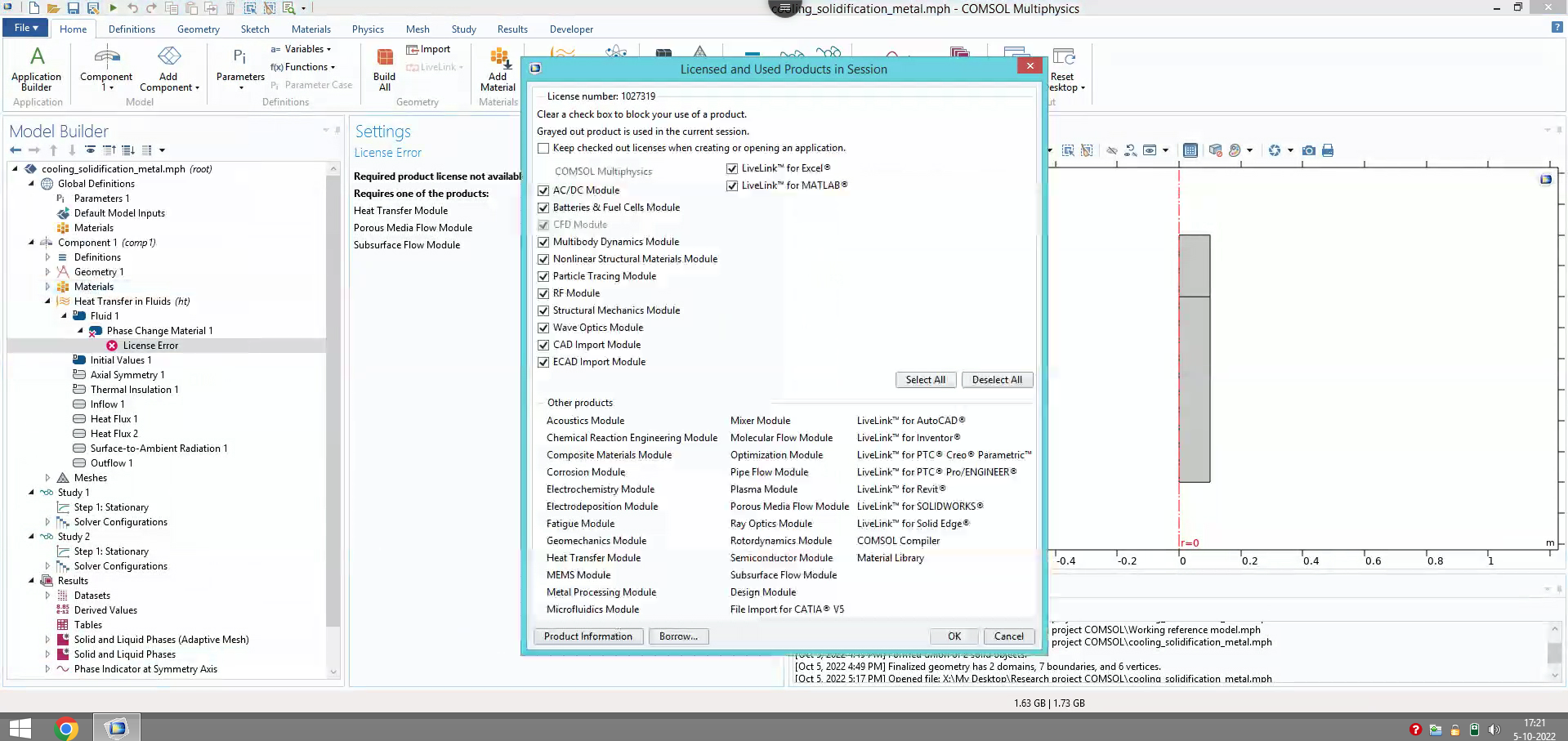The height and width of the screenshot is (741, 1568).
Task: Click the Model Builder show eye icon
Action: pos(90,150)
